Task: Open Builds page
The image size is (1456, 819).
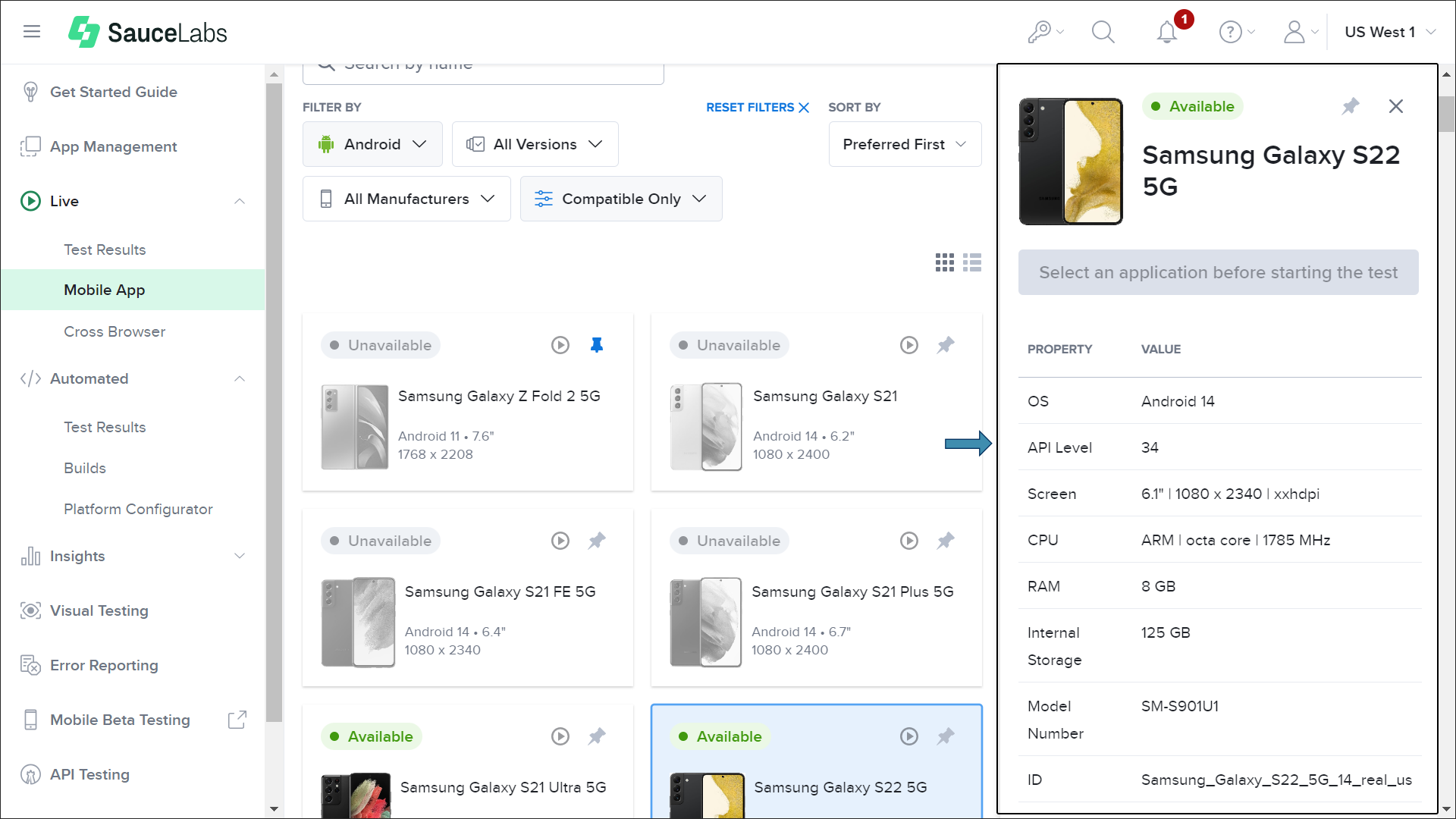Action: pyautogui.click(x=85, y=468)
